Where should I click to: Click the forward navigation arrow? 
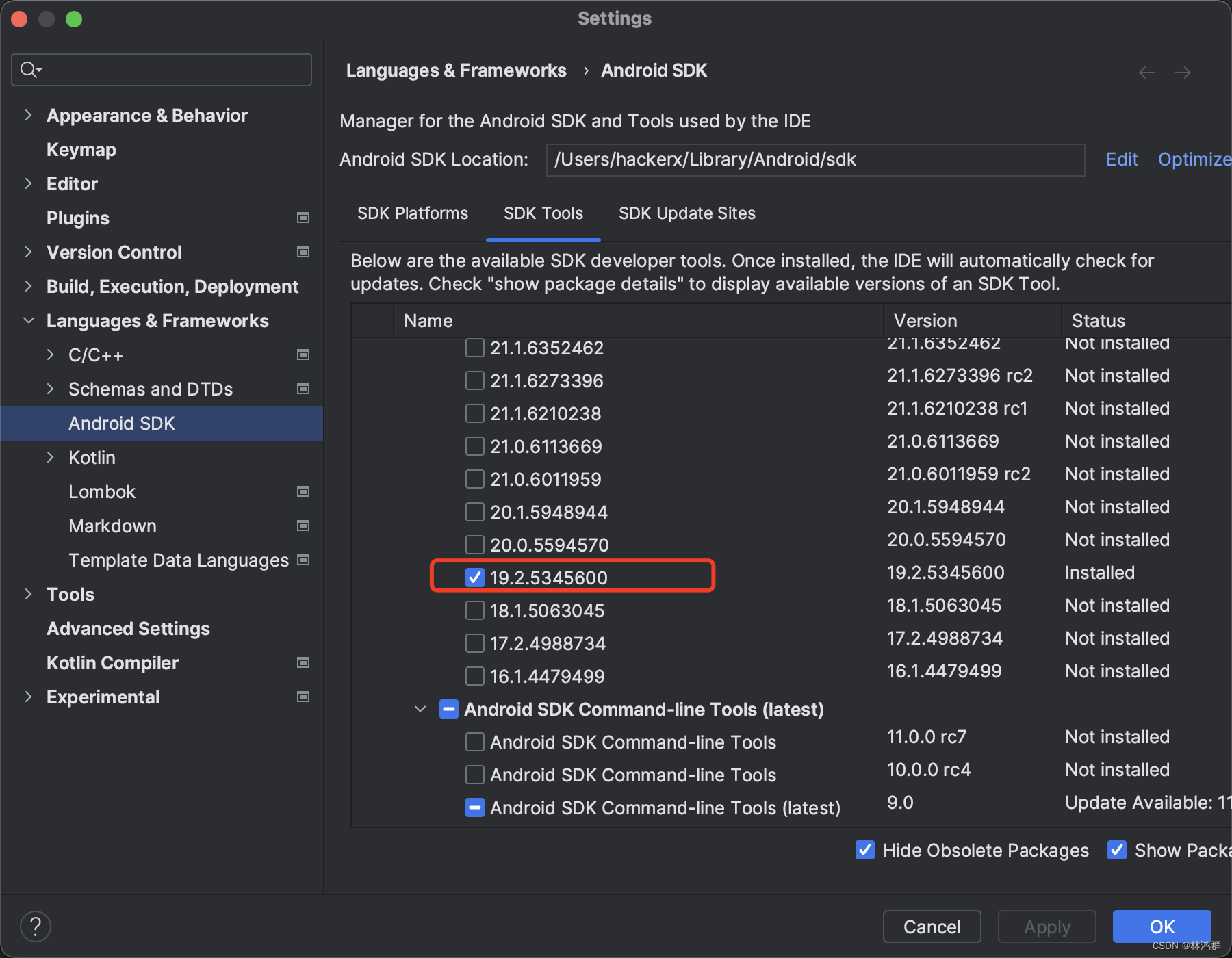click(x=1182, y=73)
